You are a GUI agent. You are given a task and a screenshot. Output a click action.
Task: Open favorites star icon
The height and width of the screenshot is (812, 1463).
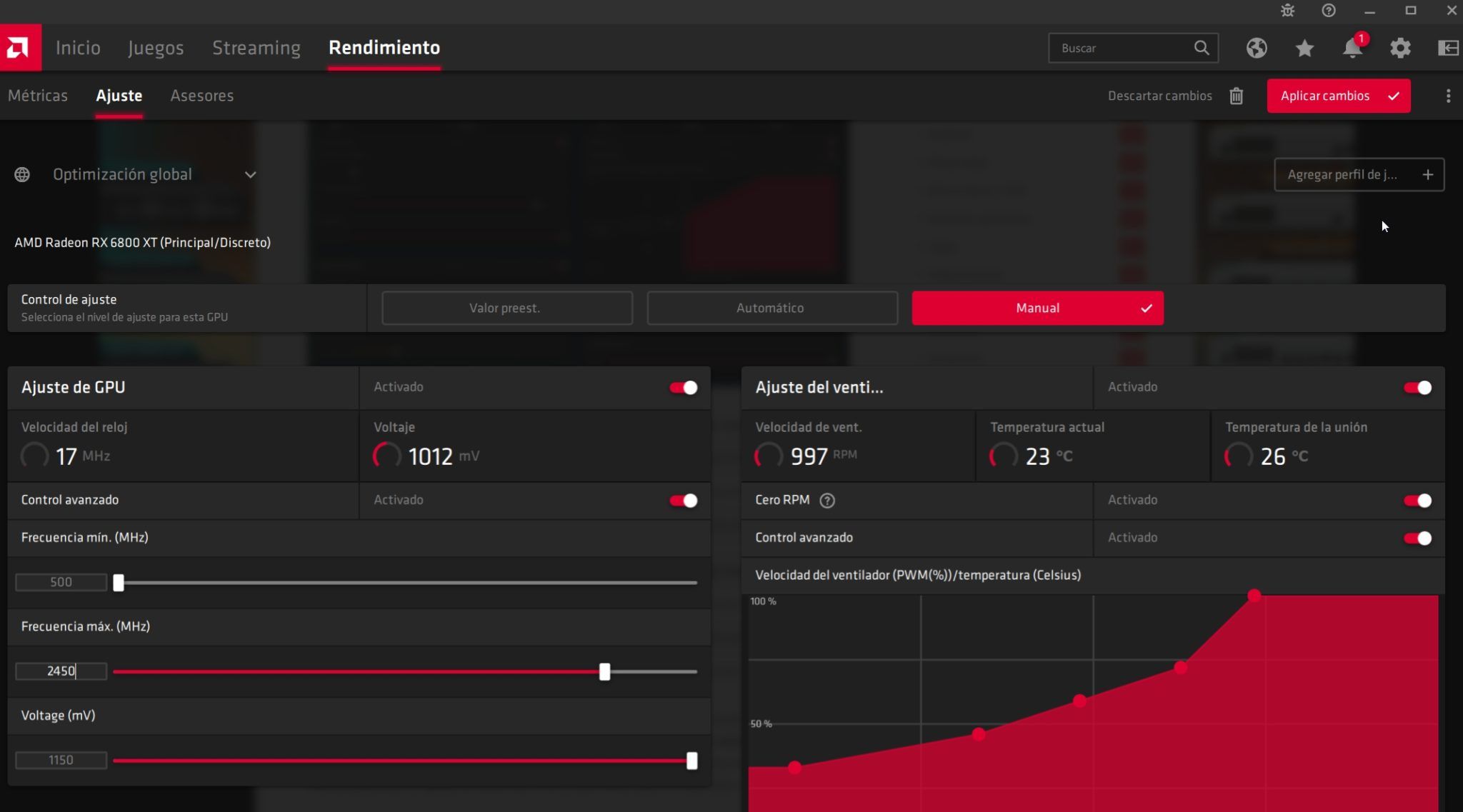click(x=1304, y=48)
